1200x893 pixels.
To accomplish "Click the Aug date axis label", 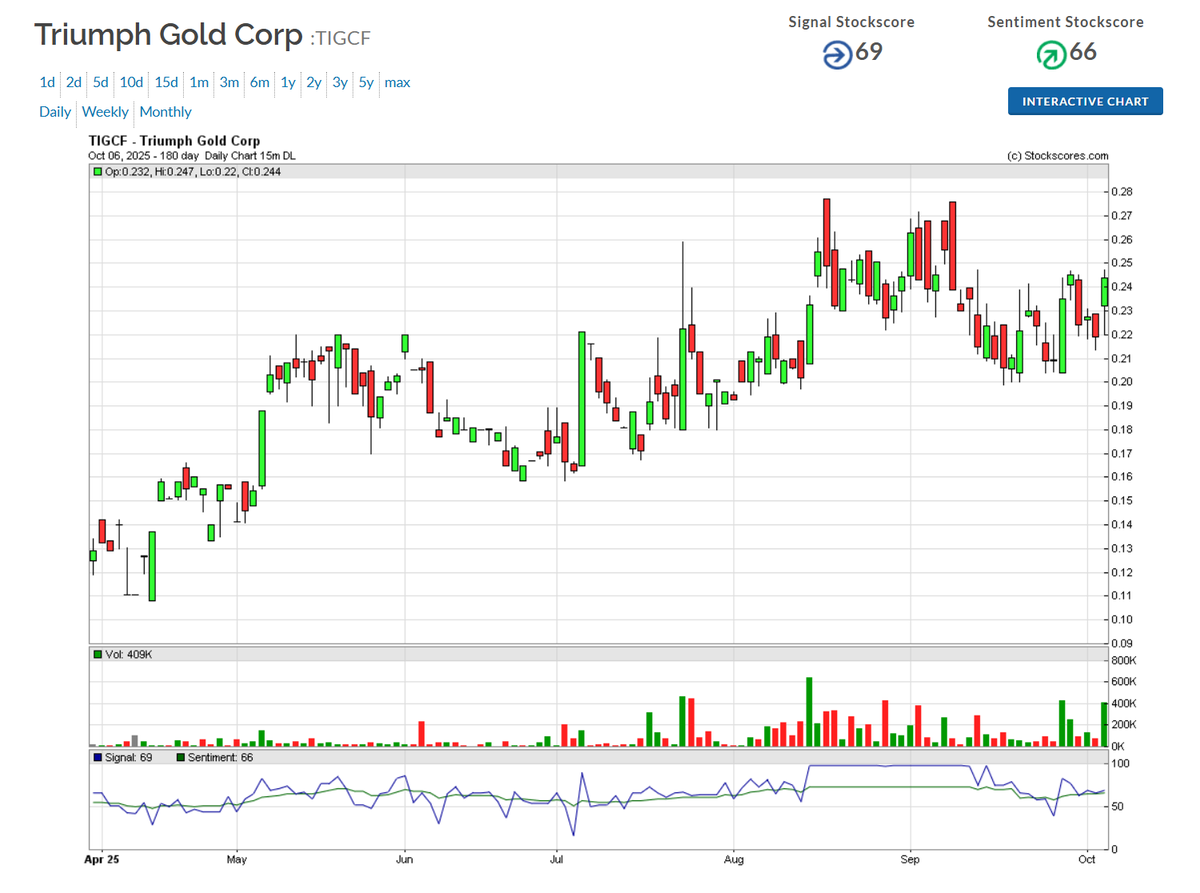I will [733, 858].
